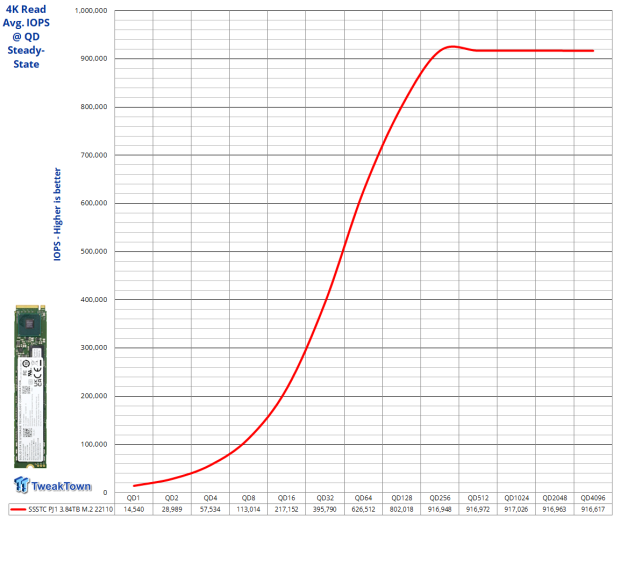Click the 113,014 value cell
Viewport: 620px width, 568px height.
coord(248,509)
